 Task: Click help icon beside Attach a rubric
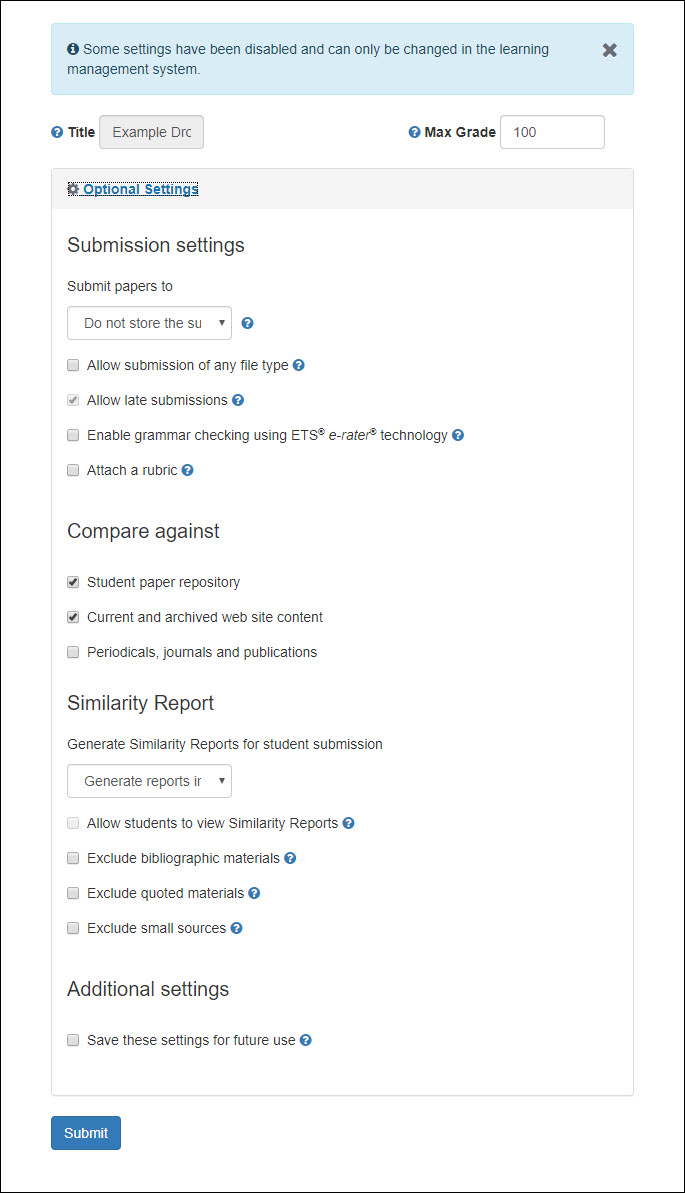click(186, 469)
